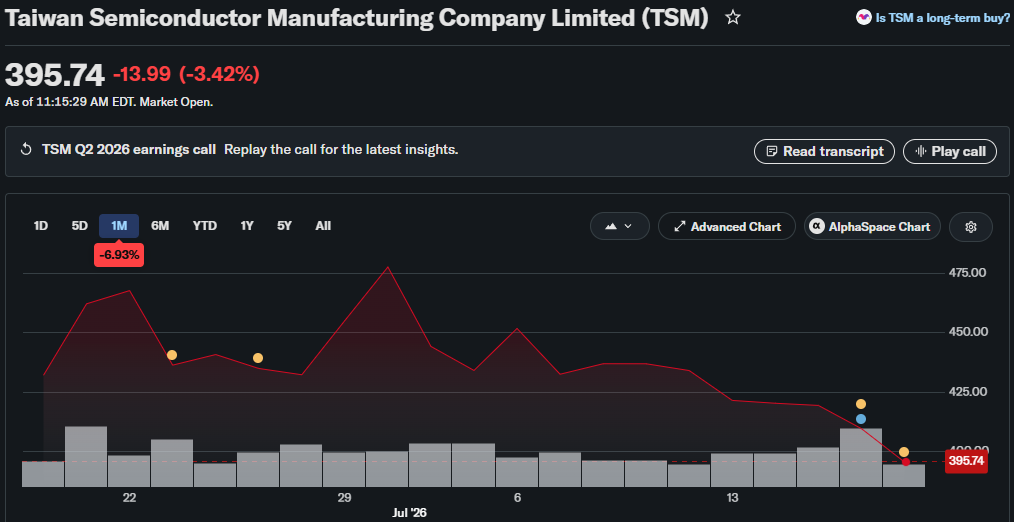Click the earnings call replay icon
This screenshot has height=522, width=1014.
[x=27, y=150]
